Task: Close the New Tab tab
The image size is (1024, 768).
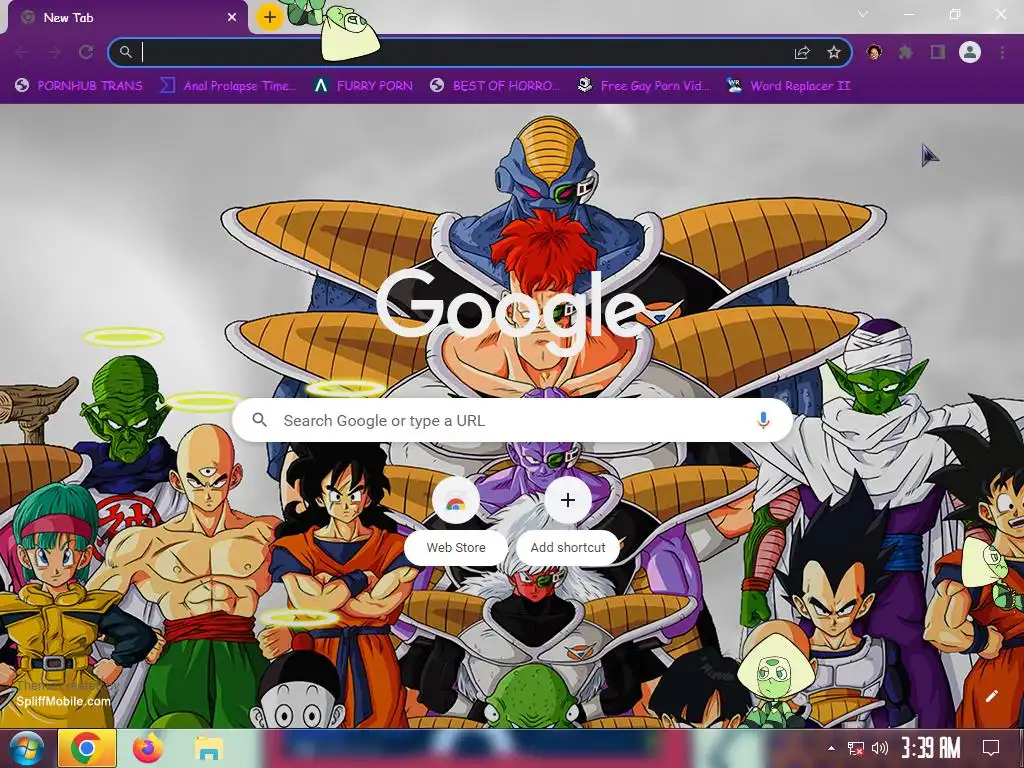Action: (x=232, y=18)
